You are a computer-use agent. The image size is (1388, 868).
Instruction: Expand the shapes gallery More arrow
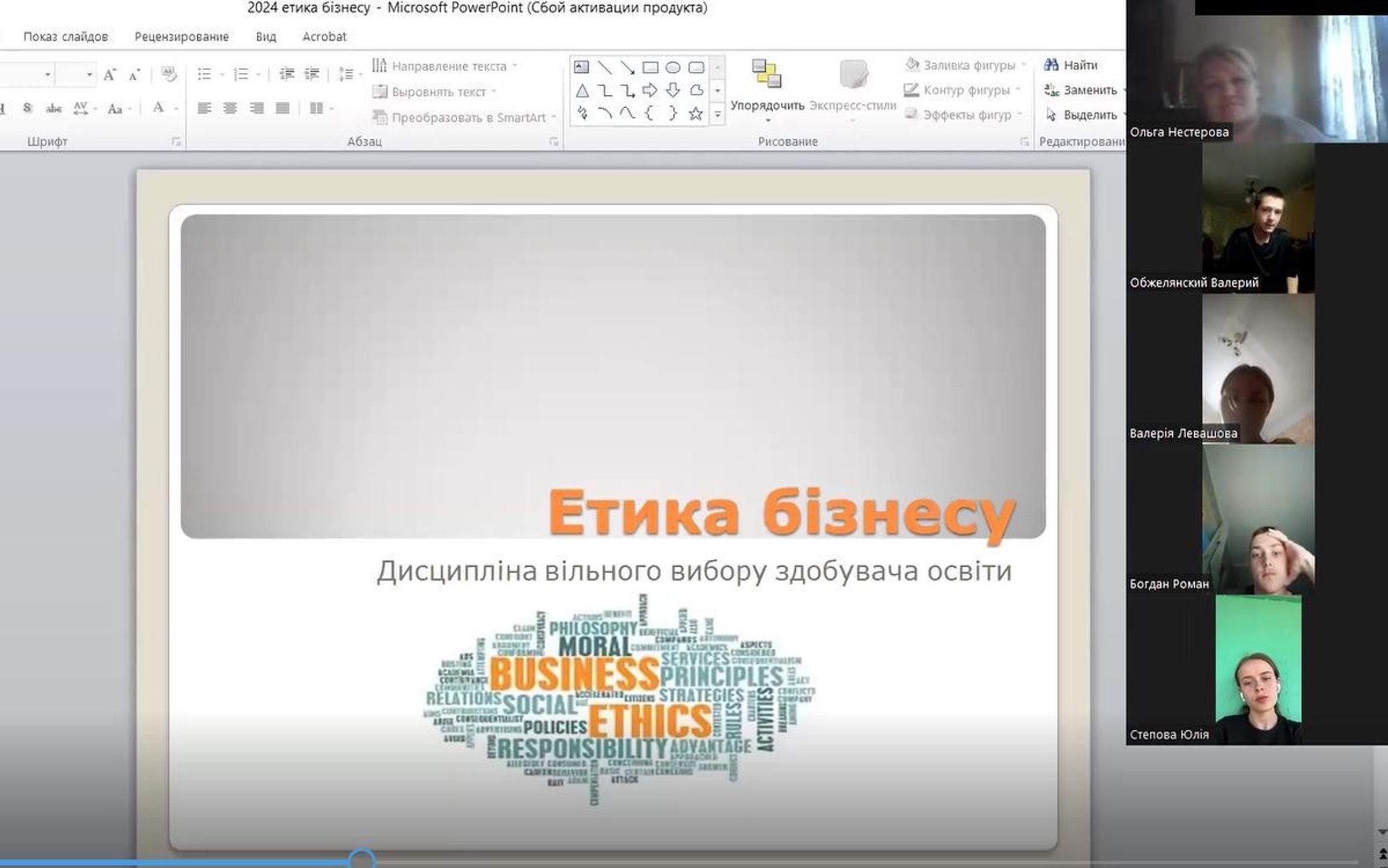click(x=717, y=114)
